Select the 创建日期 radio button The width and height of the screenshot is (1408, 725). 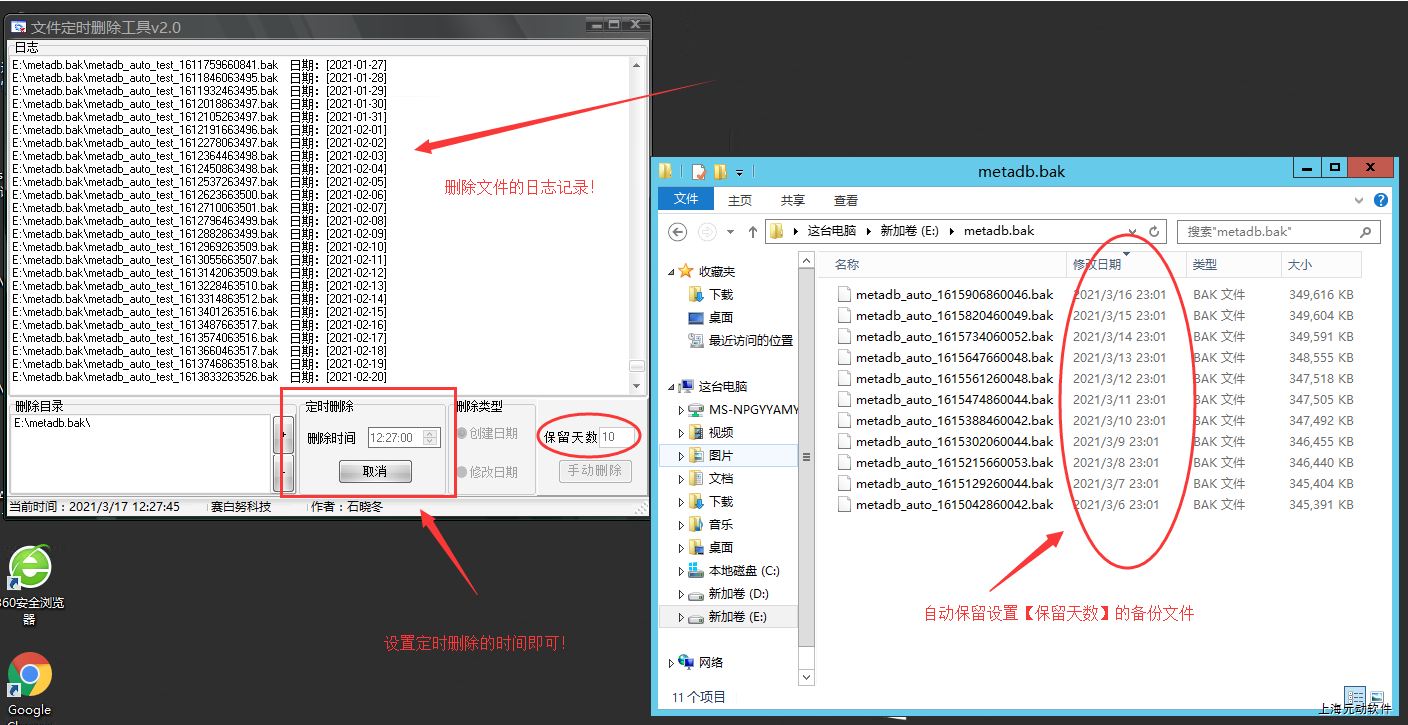462,433
